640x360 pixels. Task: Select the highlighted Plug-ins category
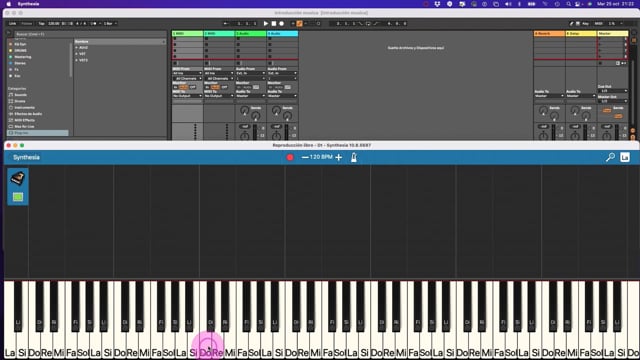click(38, 133)
